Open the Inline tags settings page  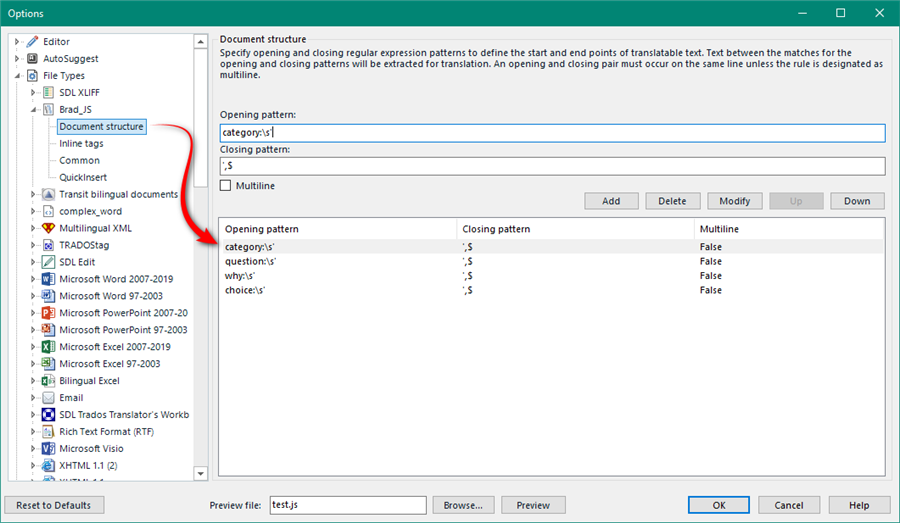click(82, 144)
